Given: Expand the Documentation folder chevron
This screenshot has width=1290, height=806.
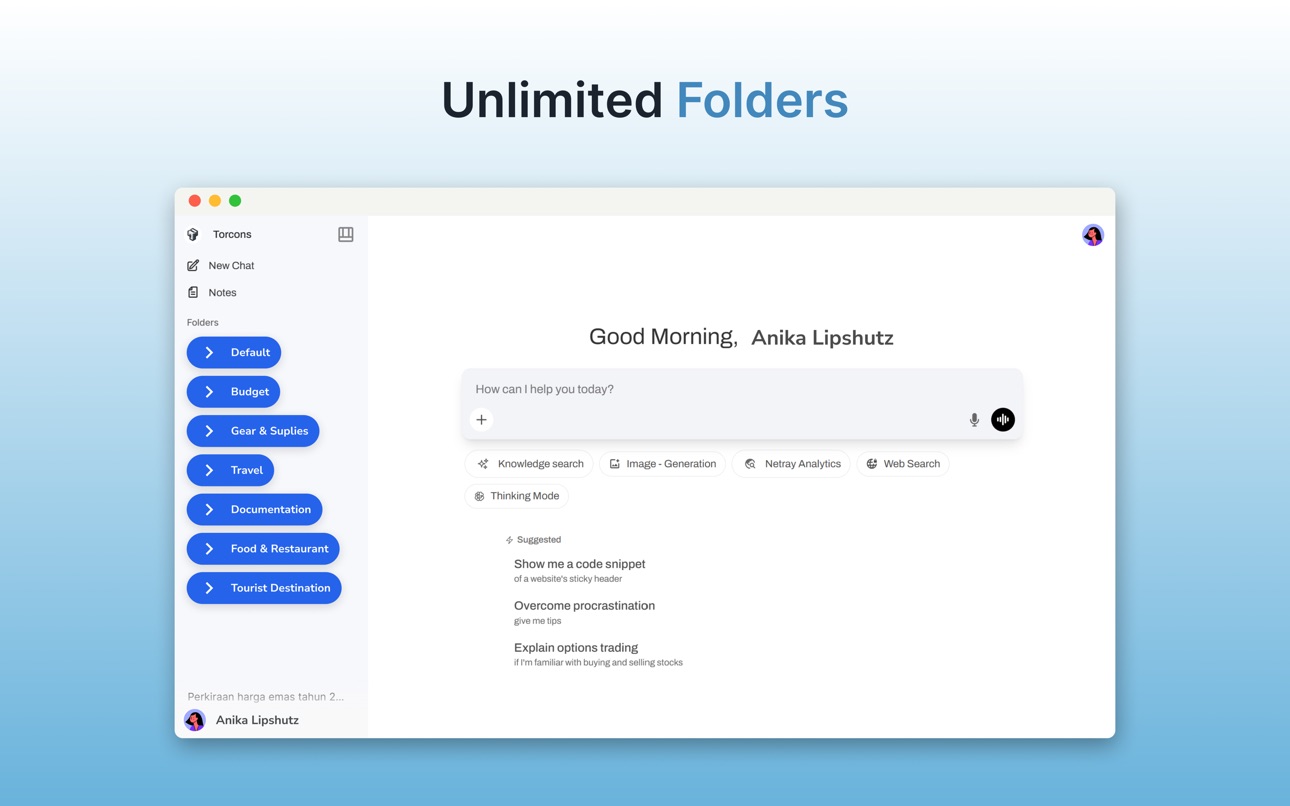Looking at the screenshot, I should [209, 510].
